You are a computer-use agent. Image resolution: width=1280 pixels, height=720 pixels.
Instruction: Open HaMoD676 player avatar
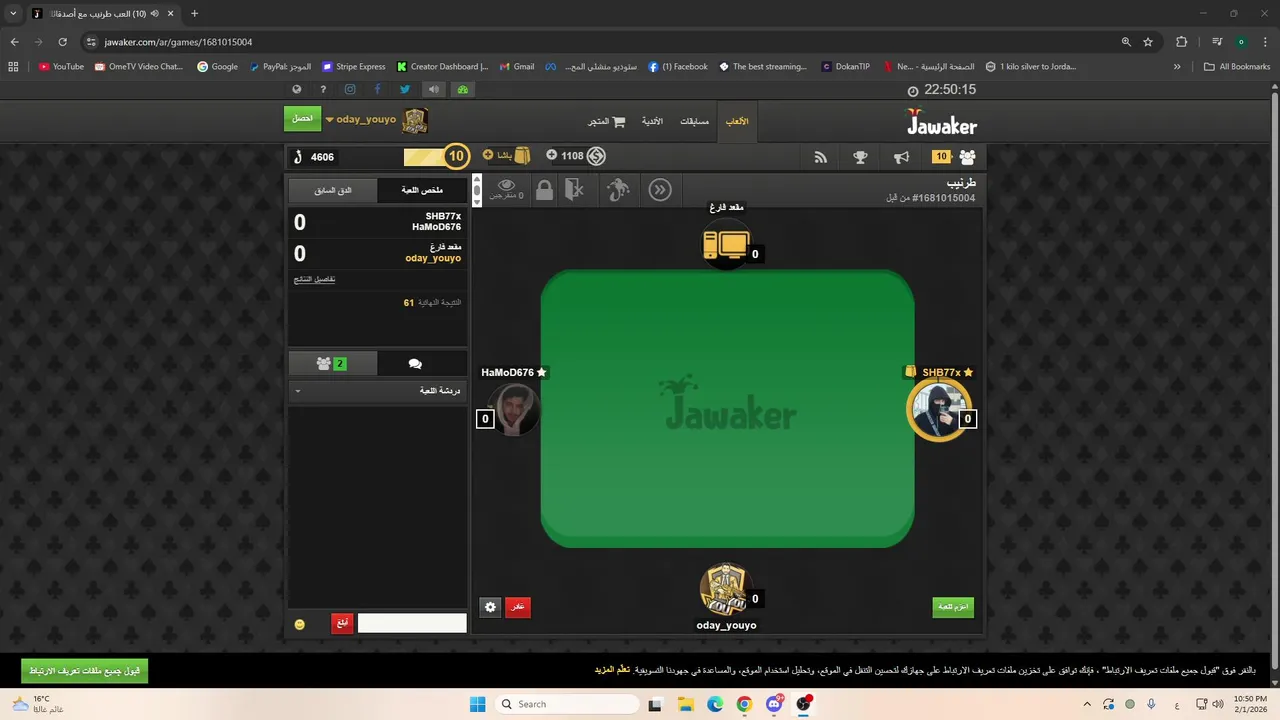tap(515, 409)
